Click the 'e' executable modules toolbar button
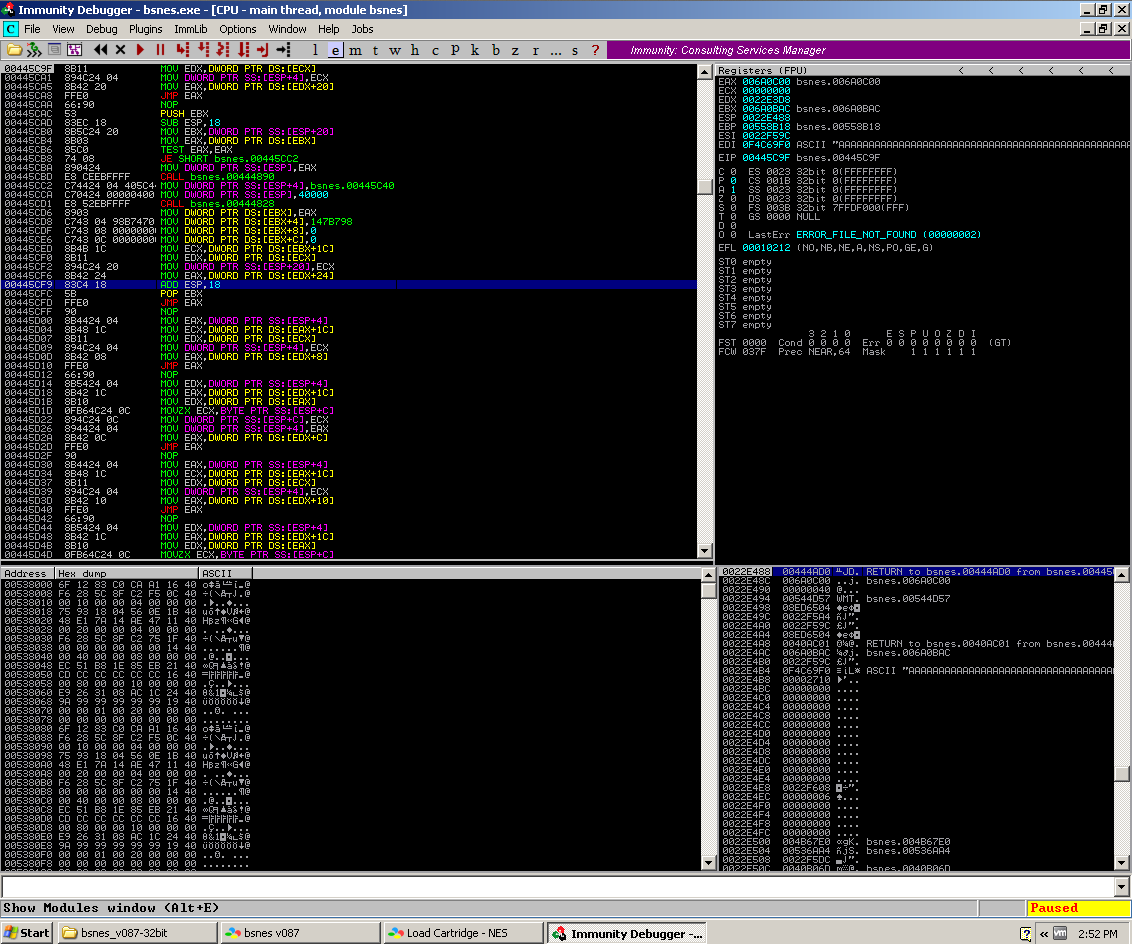Image resolution: width=1132 pixels, height=944 pixels. click(336, 50)
